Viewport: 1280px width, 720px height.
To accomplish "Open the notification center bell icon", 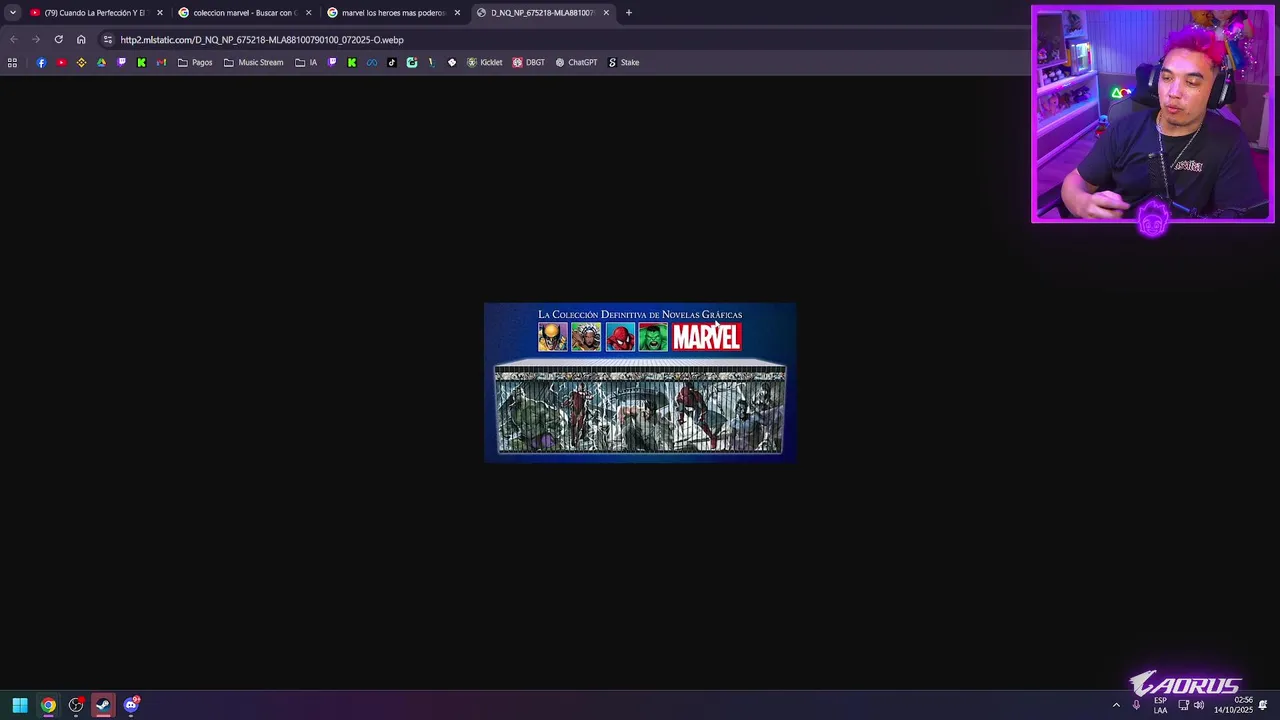I will point(1263,705).
